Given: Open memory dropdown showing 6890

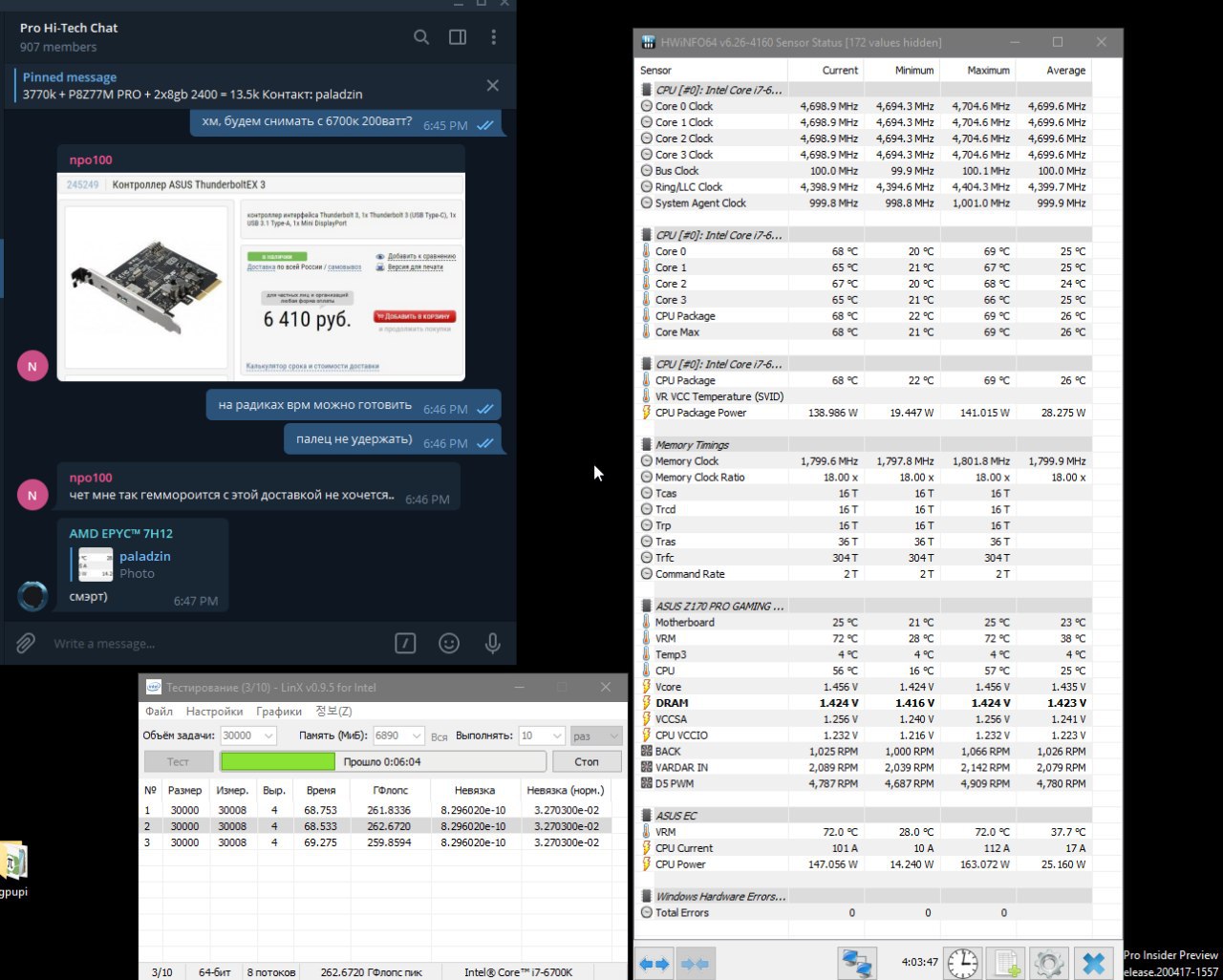Looking at the screenshot, I should (398, 735).
